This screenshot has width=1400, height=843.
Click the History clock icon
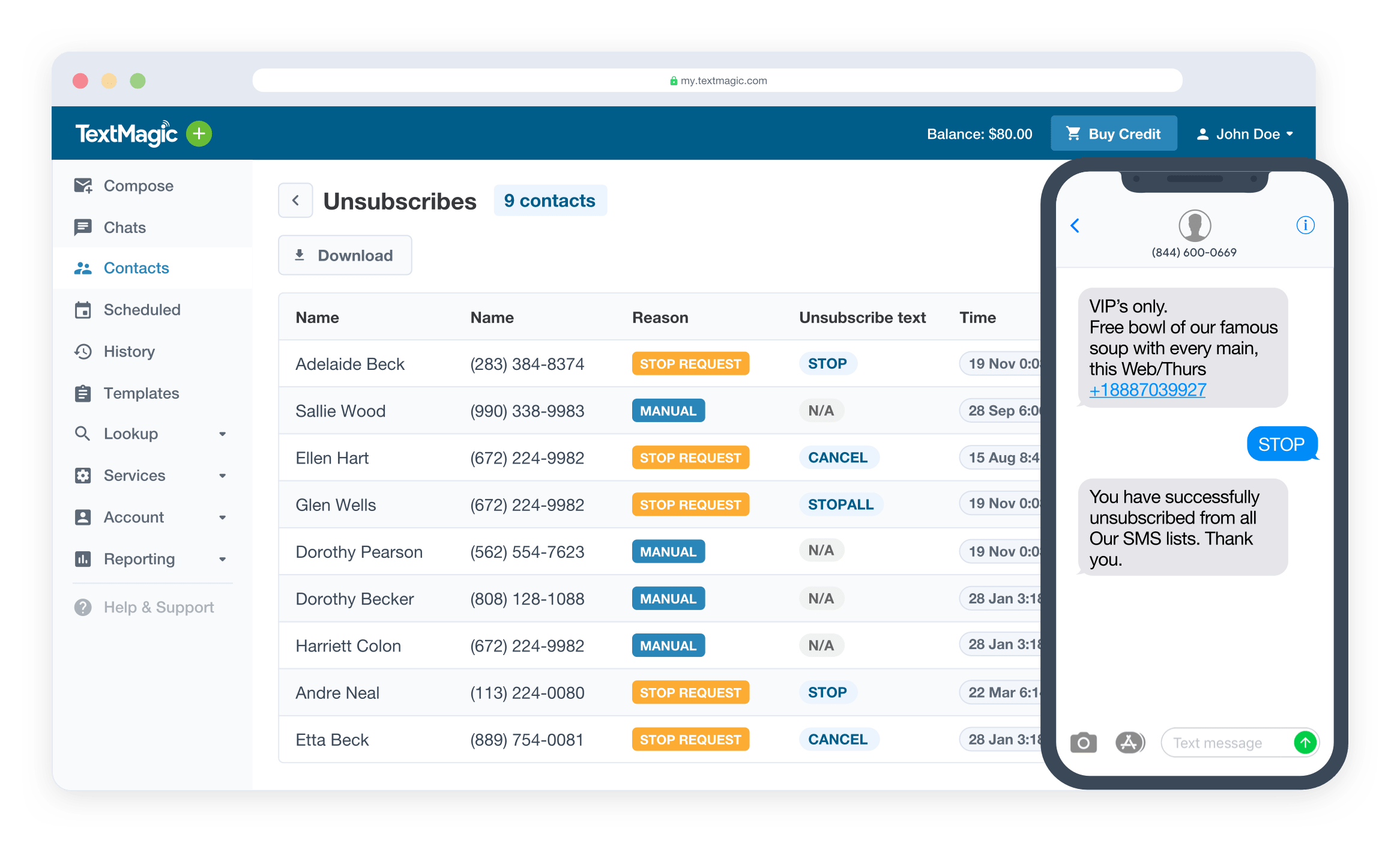click(x=83, y=351)
